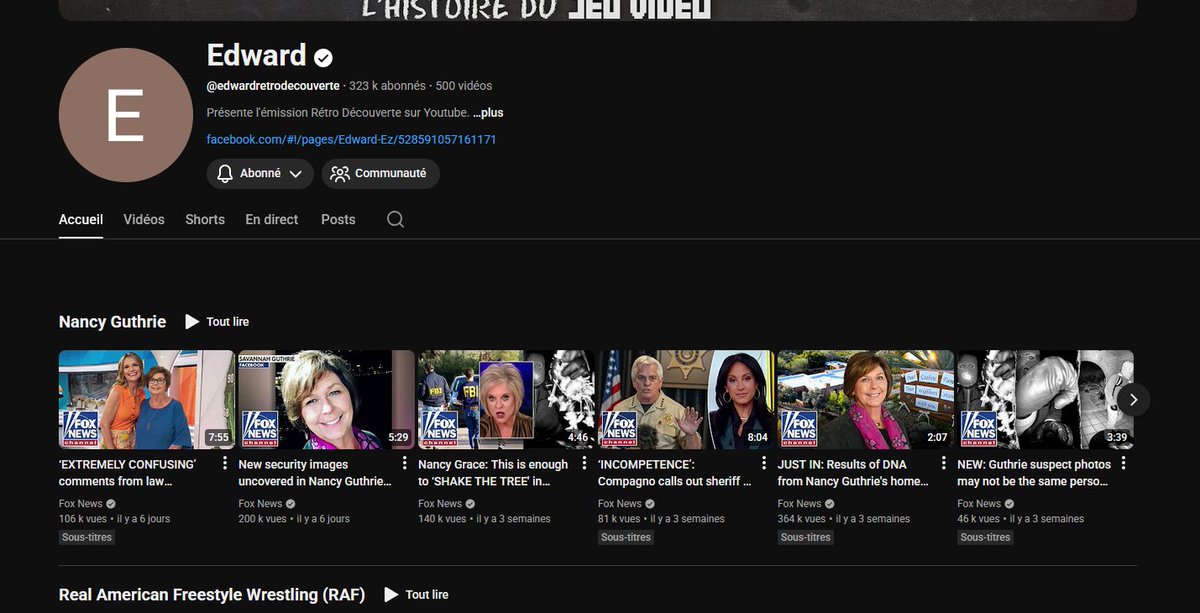1200x613 pixels.
Task: Open Fox News channel under New security images video
Action: [260, 504]
